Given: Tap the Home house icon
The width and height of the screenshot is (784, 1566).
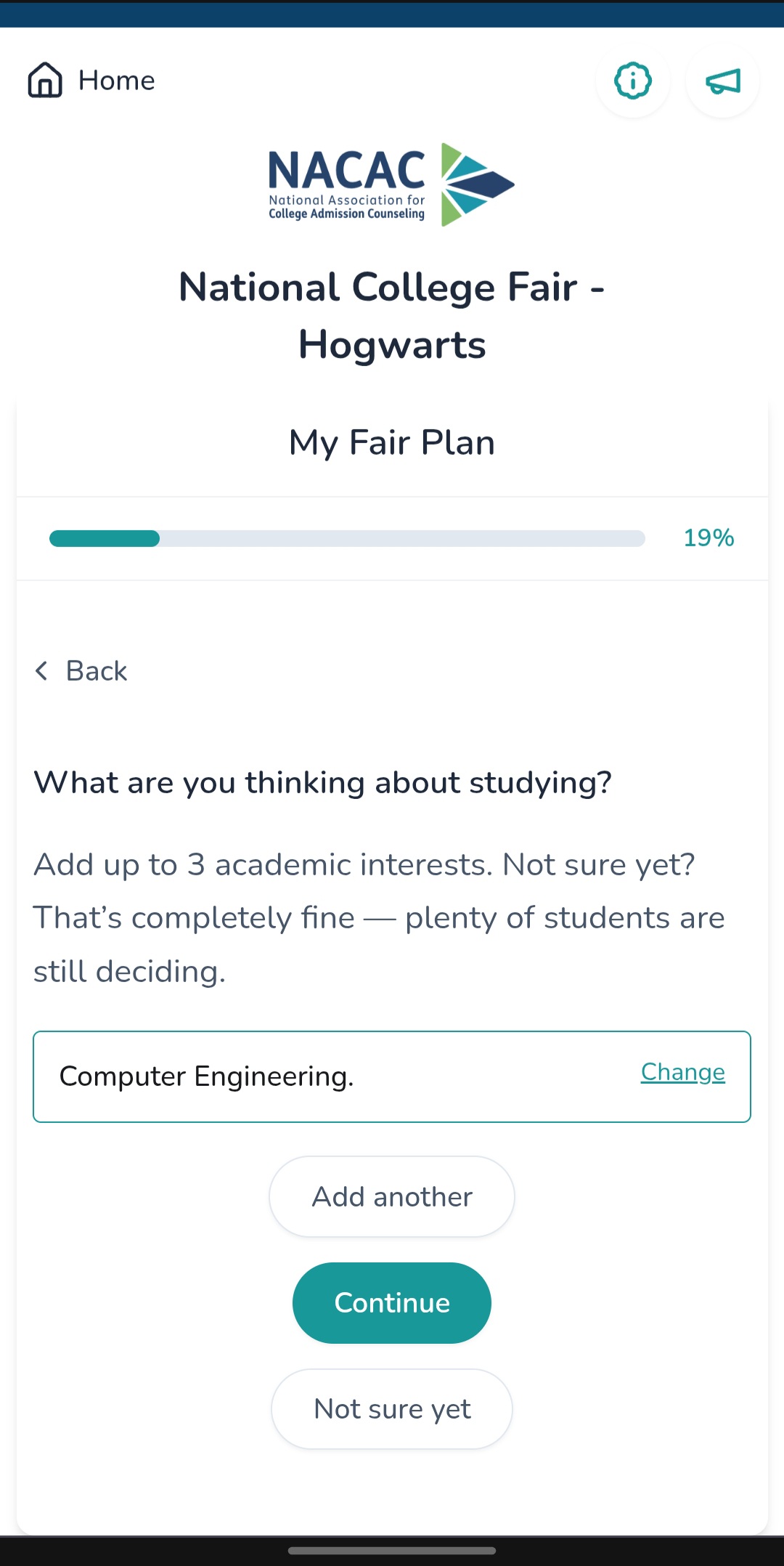Looking at the screenshot, I should click(x=45, y=80).
